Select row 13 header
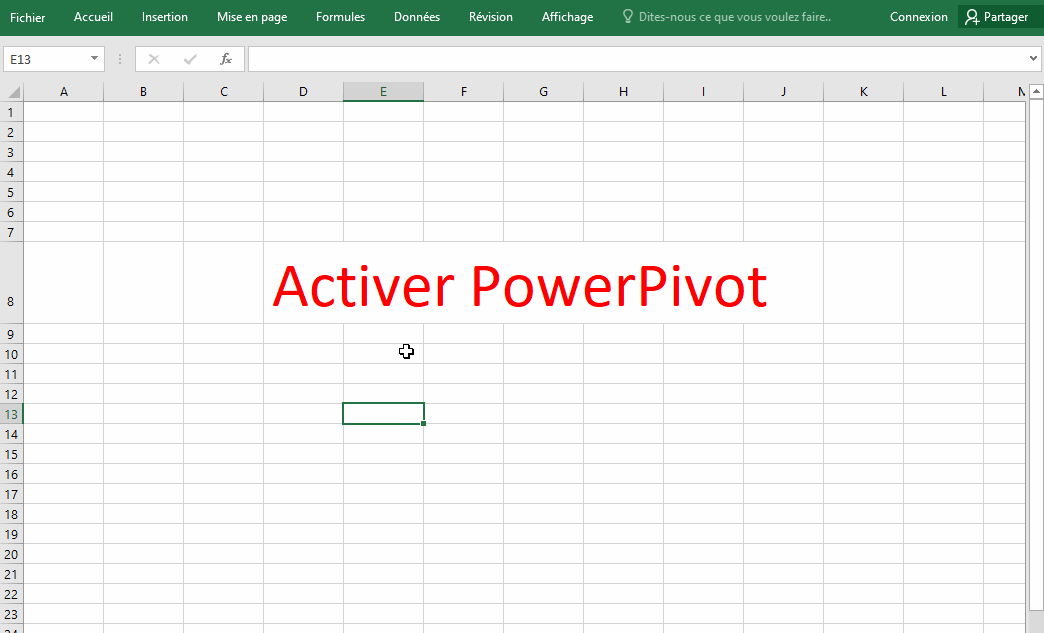The height and width of the screenshot is (633, 1044). pyautogui.click(x=11, y=414)
